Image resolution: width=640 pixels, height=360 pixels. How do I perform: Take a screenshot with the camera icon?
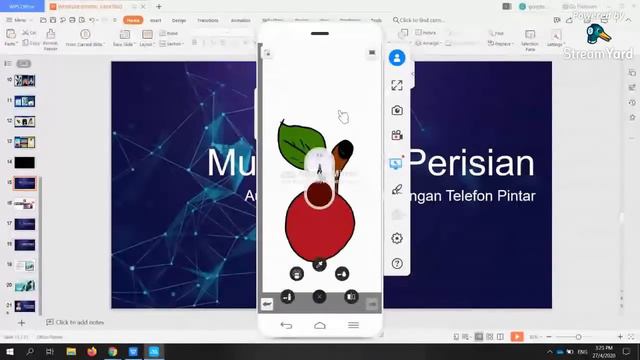click(397, 110)
